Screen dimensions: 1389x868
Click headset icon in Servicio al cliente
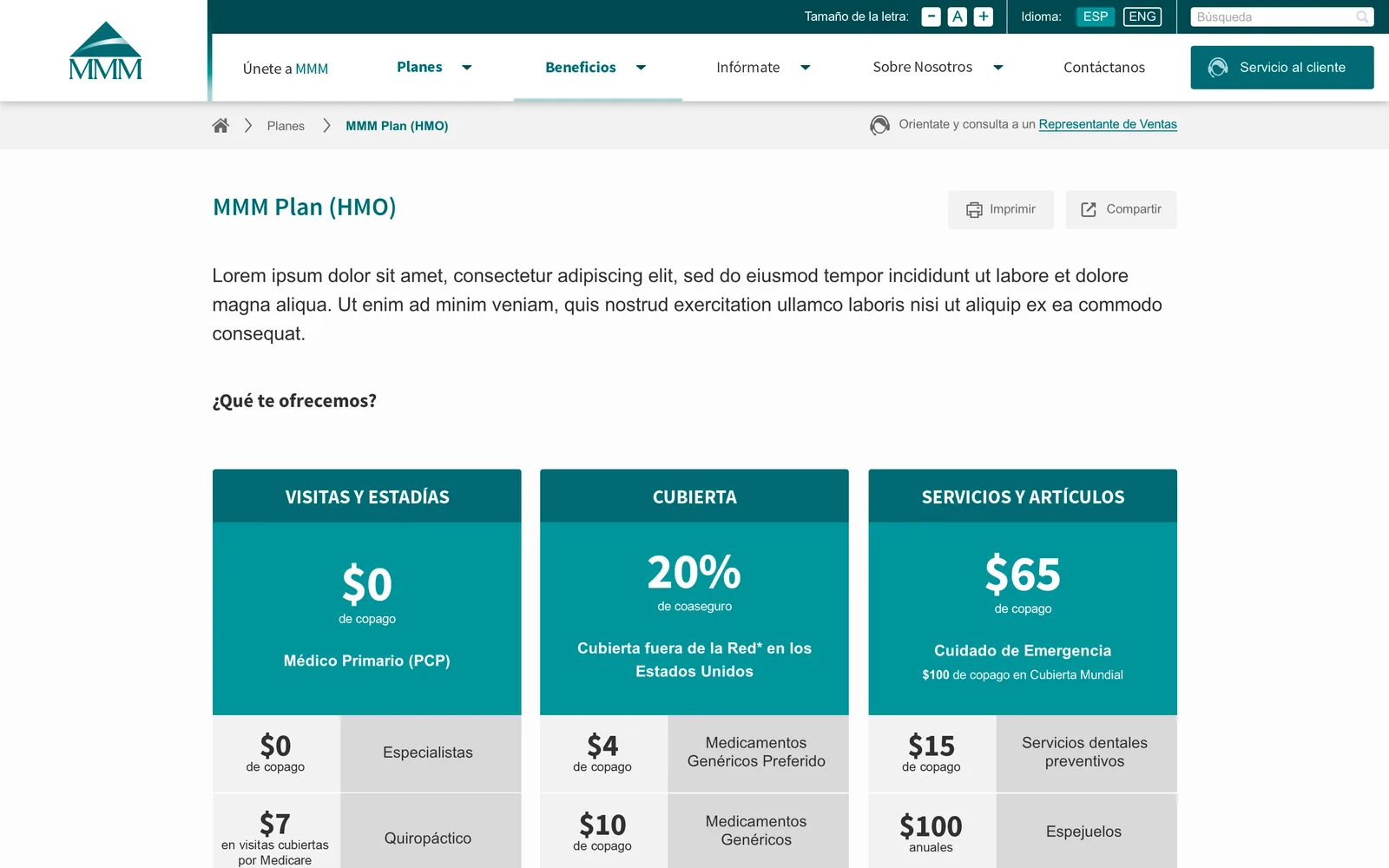click(1218, 68)
